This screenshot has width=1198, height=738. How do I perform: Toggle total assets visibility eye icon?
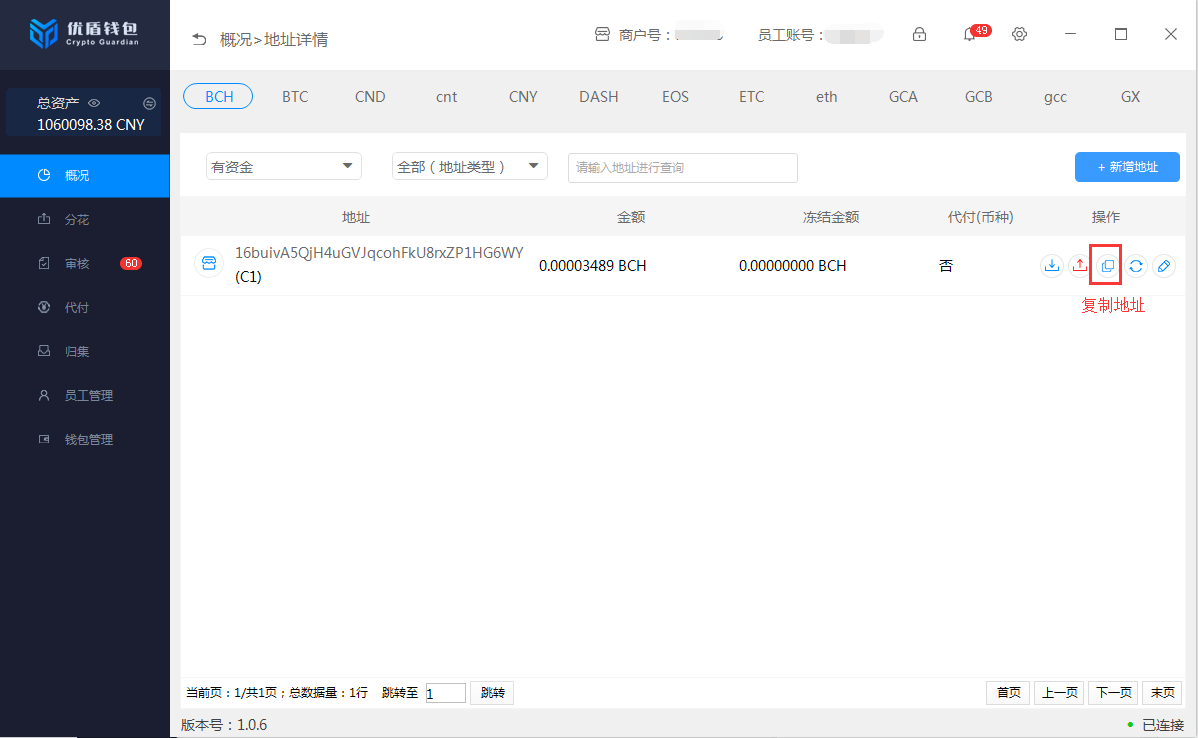point(94,103)
